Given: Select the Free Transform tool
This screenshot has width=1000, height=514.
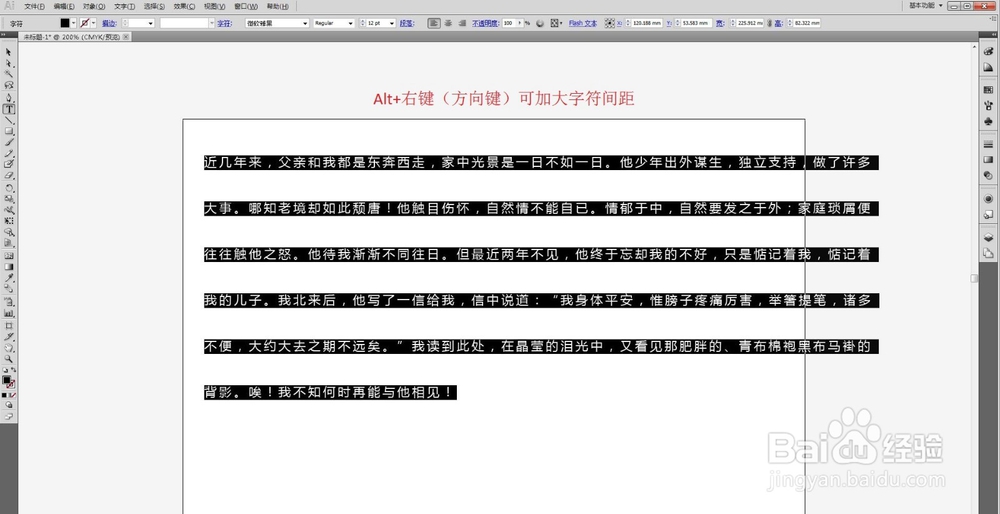Looking at the screenshot, I should tap(9, 221).
